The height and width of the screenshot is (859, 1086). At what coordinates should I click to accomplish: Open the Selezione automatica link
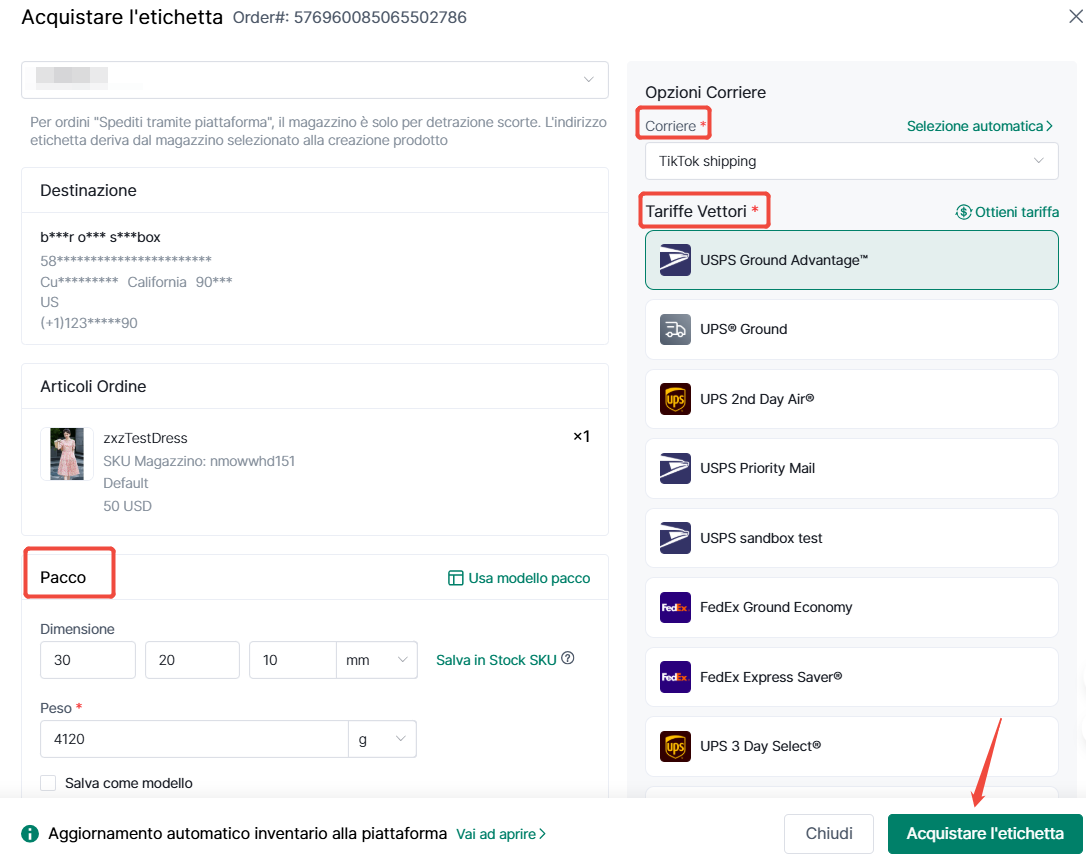click(x=979, y=126)
